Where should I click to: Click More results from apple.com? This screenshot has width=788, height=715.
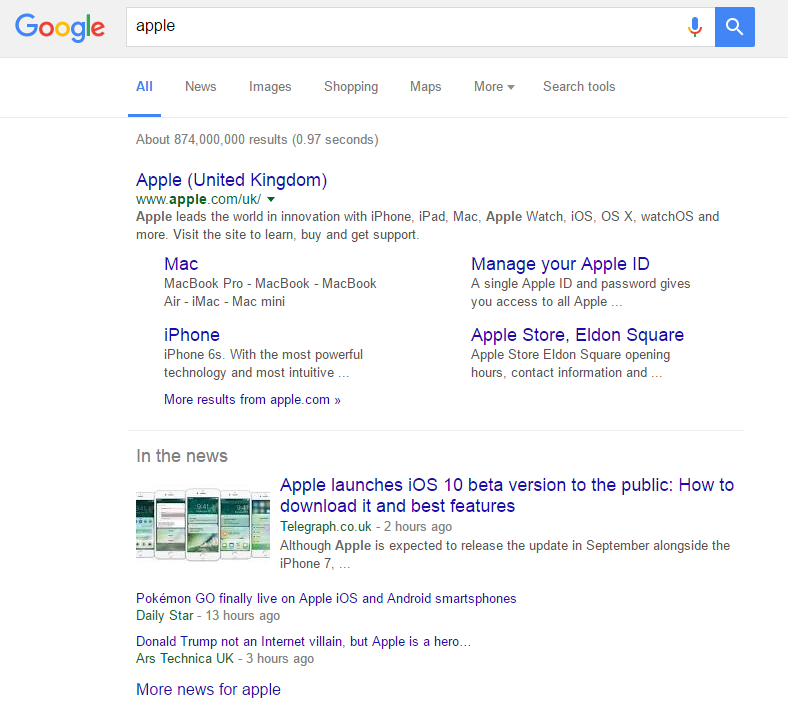[x=252, y=399]
